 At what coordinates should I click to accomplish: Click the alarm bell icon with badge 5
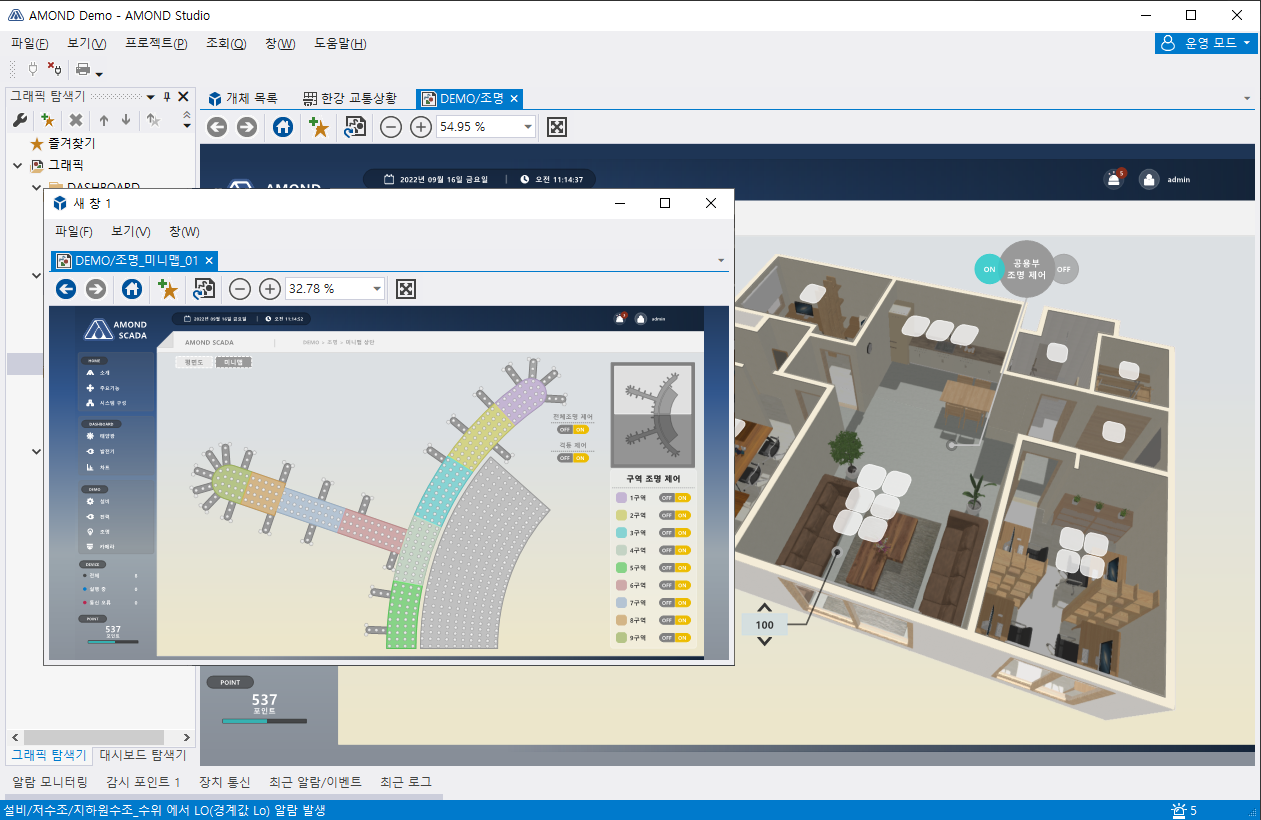(x=1113, y=180)
